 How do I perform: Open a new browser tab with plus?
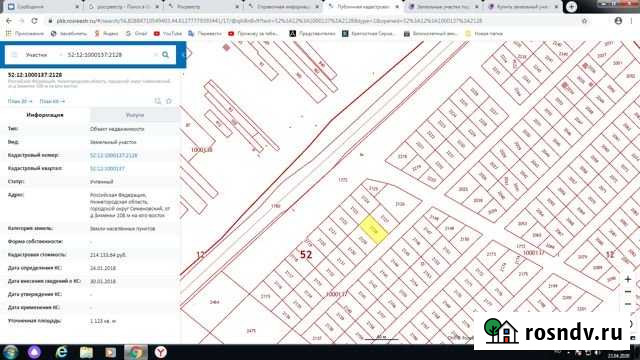[x=571, y=7]
